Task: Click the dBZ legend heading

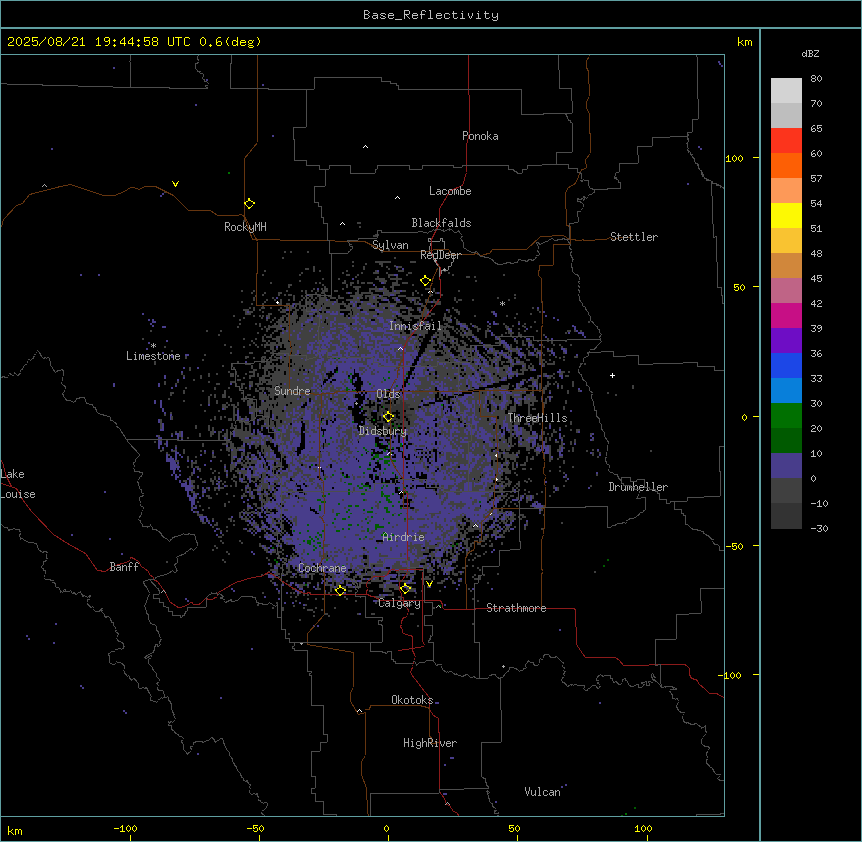Action: 810,53
